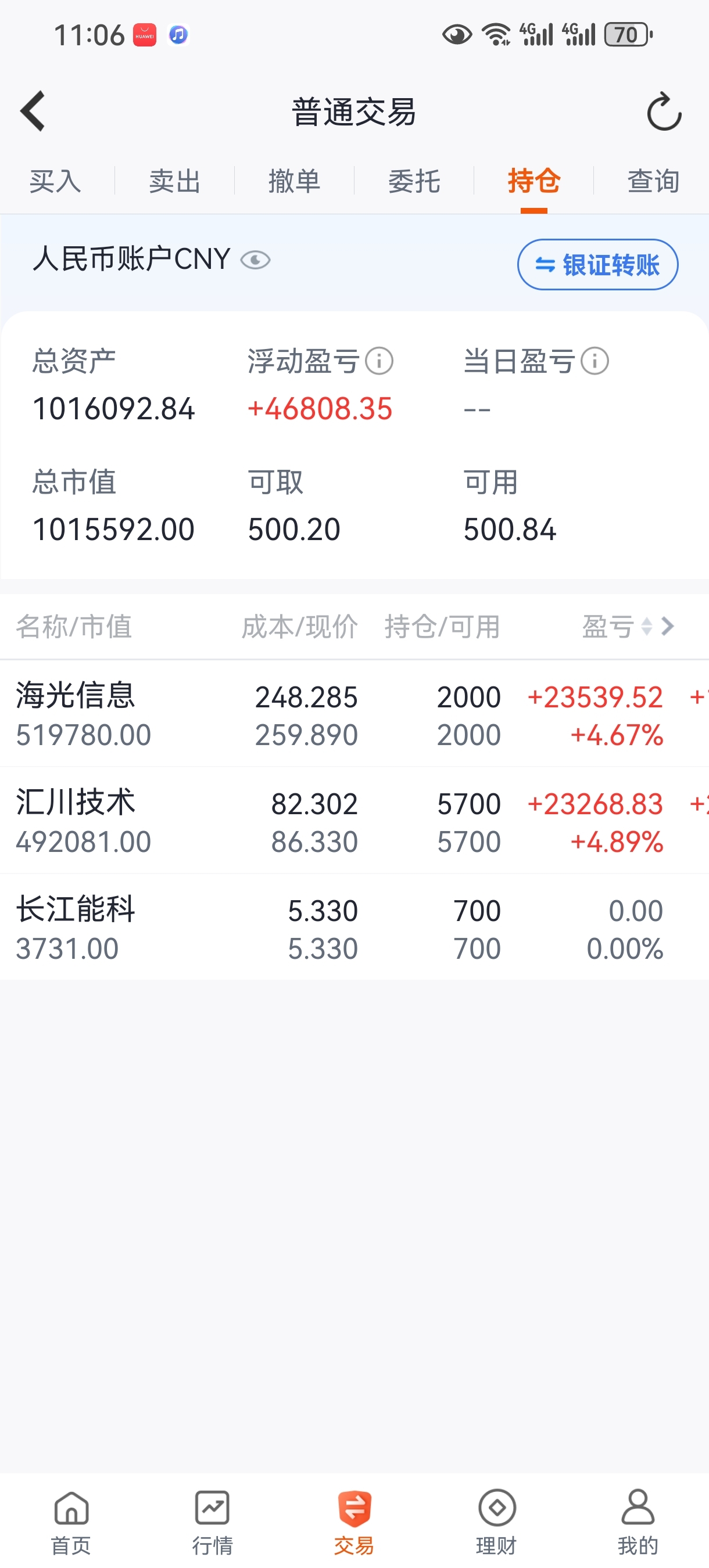Refresh the trading page
Screen dimensions: 709x1568
tap(664, 112)
